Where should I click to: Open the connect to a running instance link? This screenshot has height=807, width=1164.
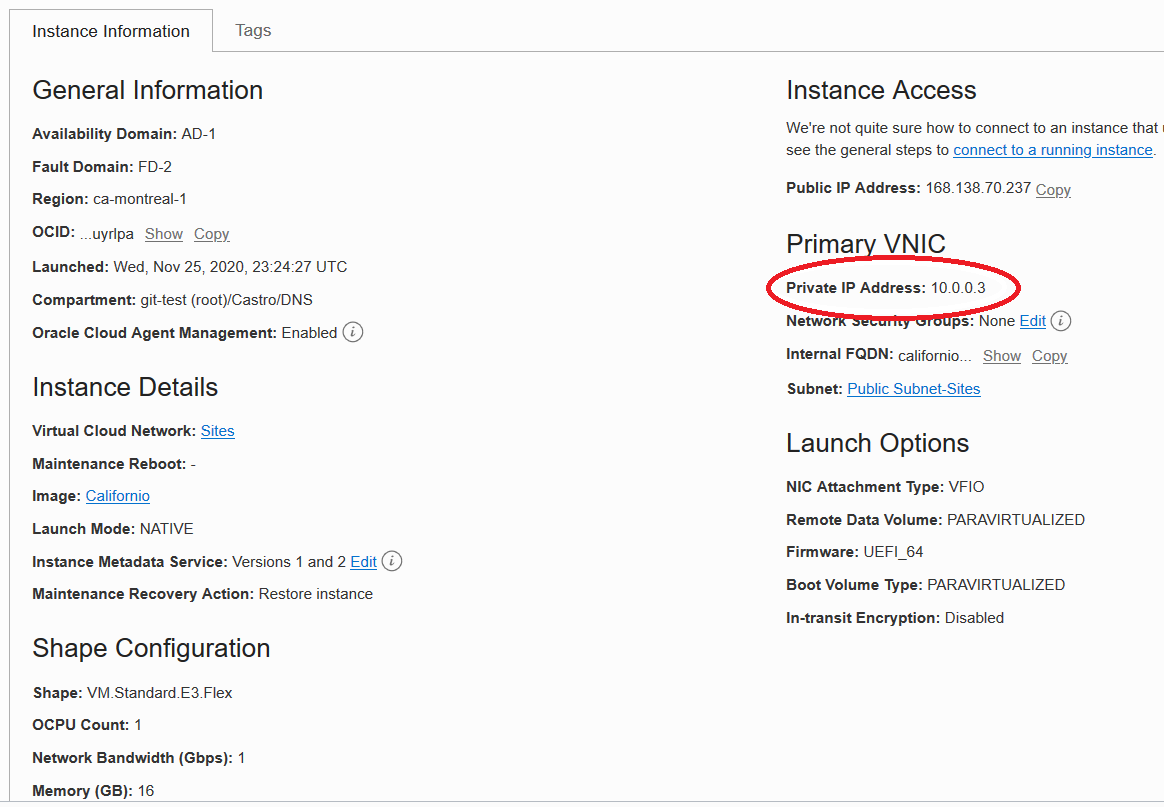click(x=1053, y=150)
